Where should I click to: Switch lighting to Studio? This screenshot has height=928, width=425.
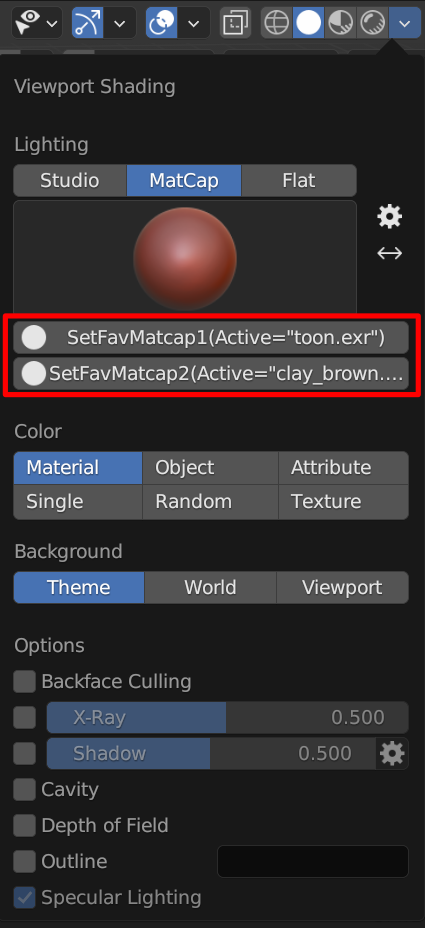[70, 181]
